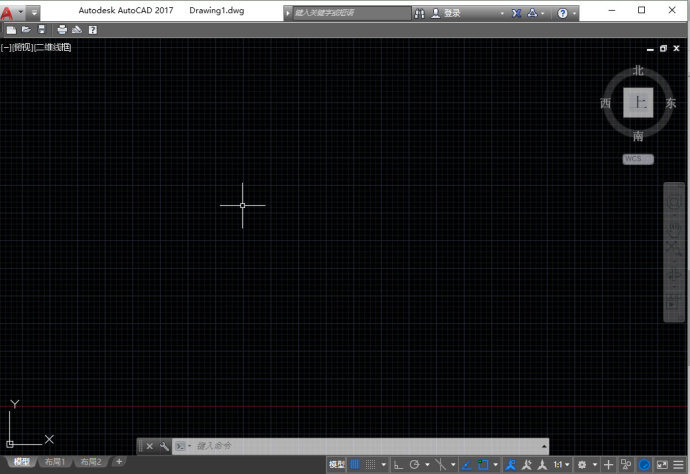This screenshot has width=690, height=474.
Task: Add a new layout with plus tab
Action: (119, 461)
